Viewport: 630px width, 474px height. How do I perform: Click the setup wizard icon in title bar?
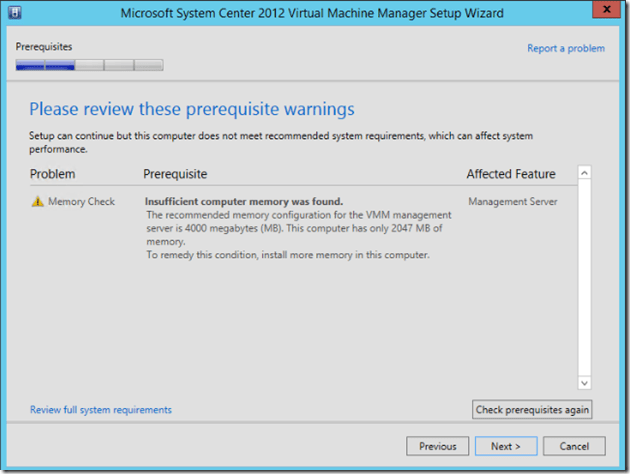[16, 13]
